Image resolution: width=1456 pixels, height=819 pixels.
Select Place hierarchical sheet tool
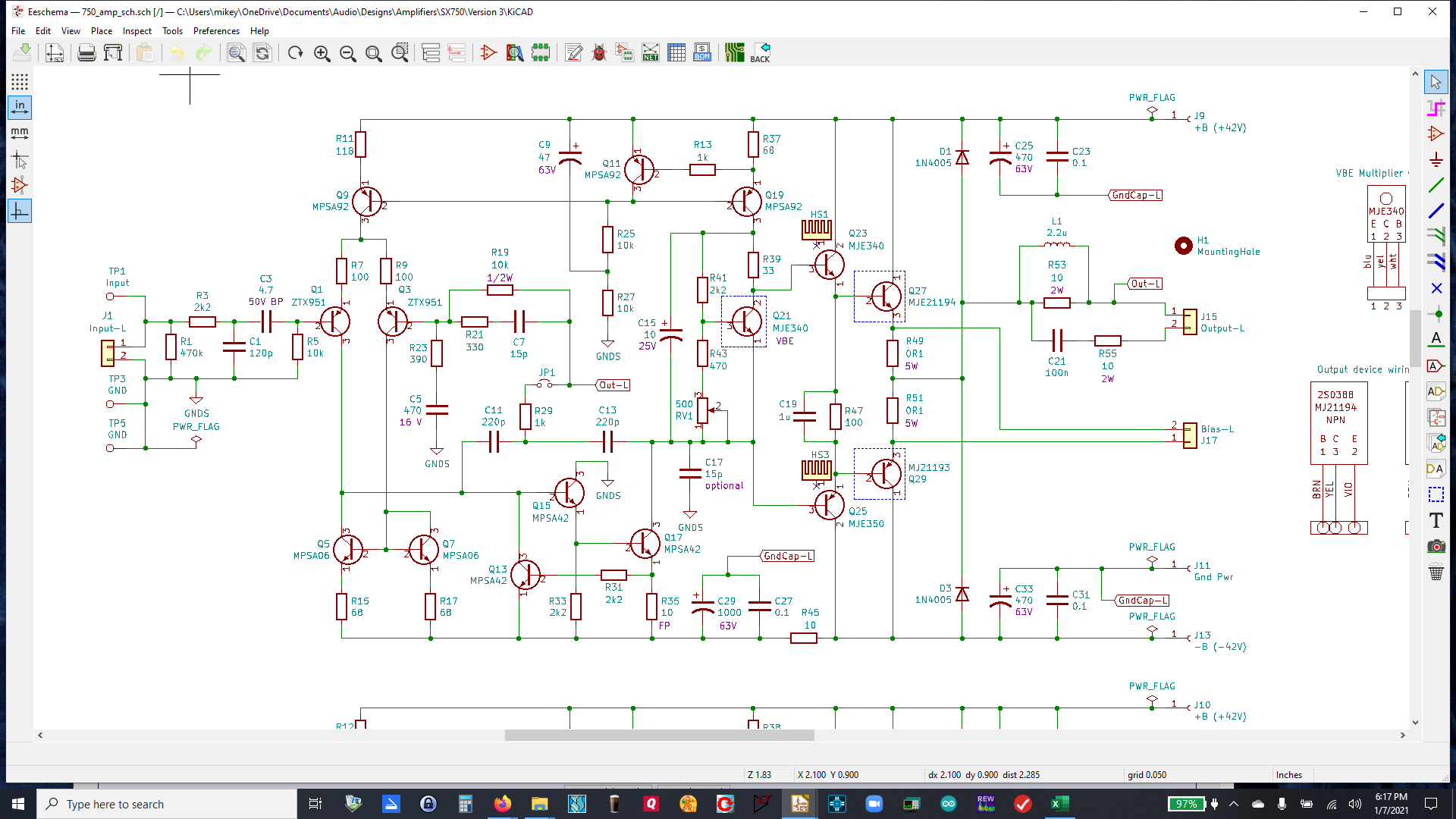[x=1436, y=417]
